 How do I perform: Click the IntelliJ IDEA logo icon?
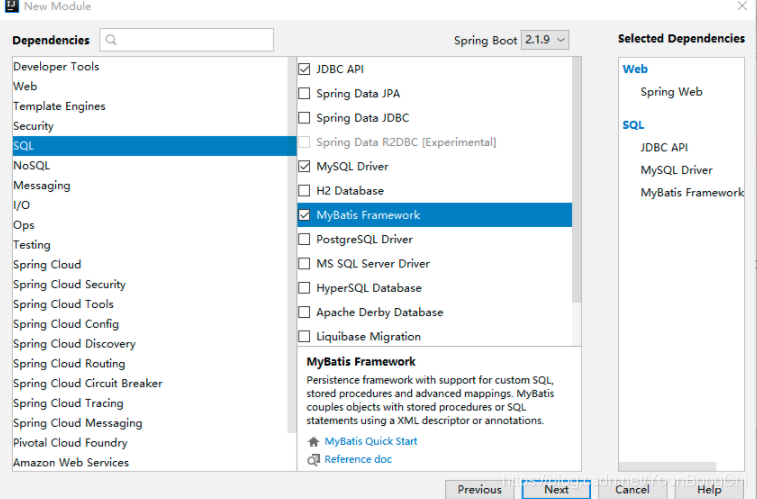pos(11,6)
